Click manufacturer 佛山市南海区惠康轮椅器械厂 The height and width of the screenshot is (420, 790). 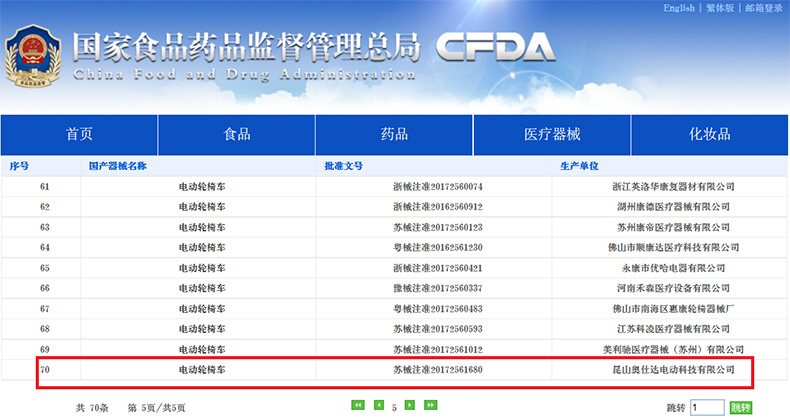(673, 309)
